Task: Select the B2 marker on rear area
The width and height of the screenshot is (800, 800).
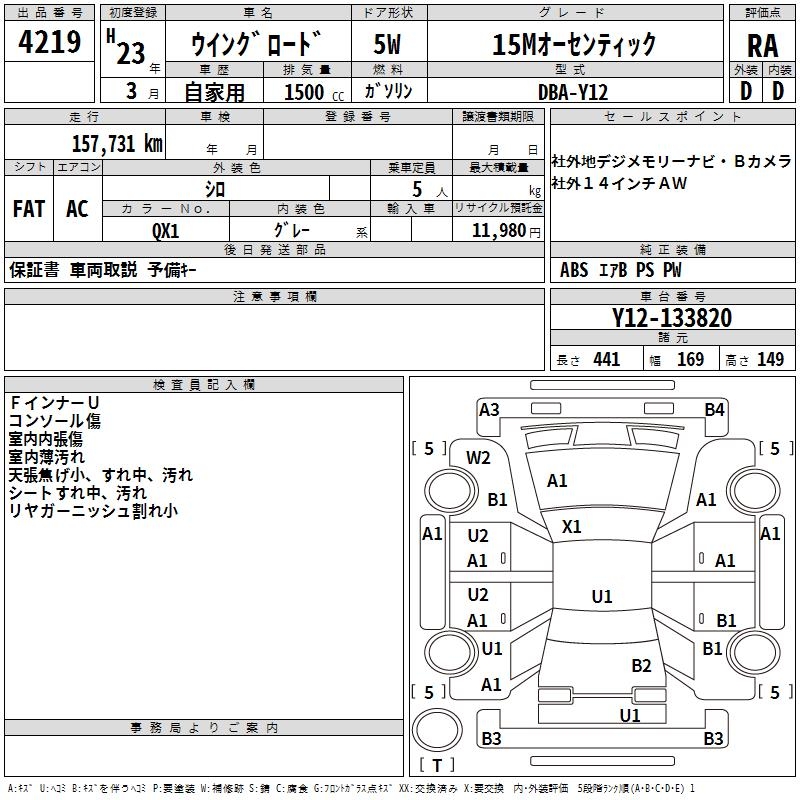Action: (641, 665)
